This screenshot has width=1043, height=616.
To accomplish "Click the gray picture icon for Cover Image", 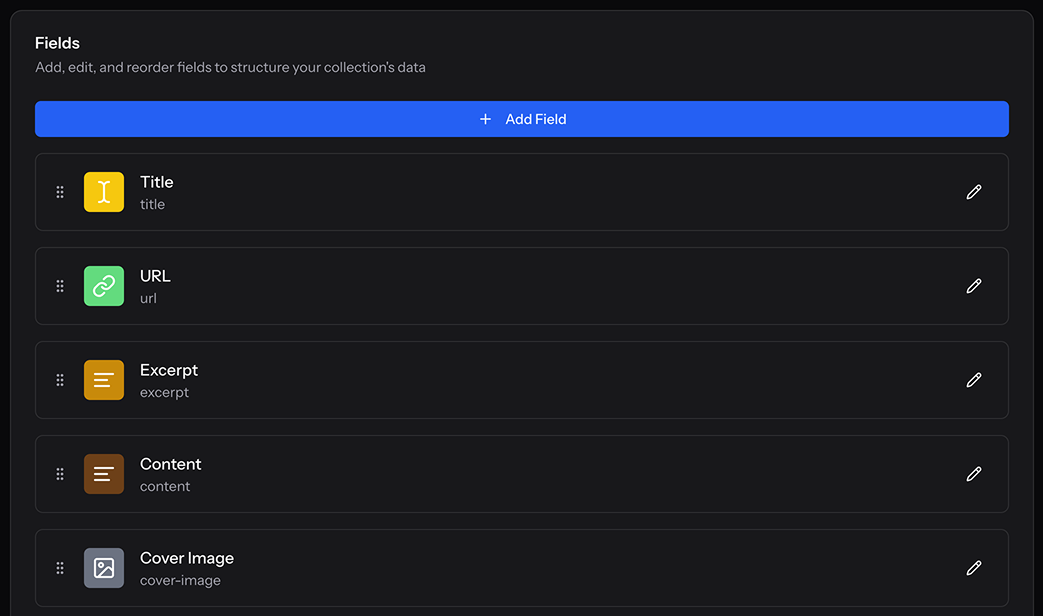I will click(x=104, y=568).
